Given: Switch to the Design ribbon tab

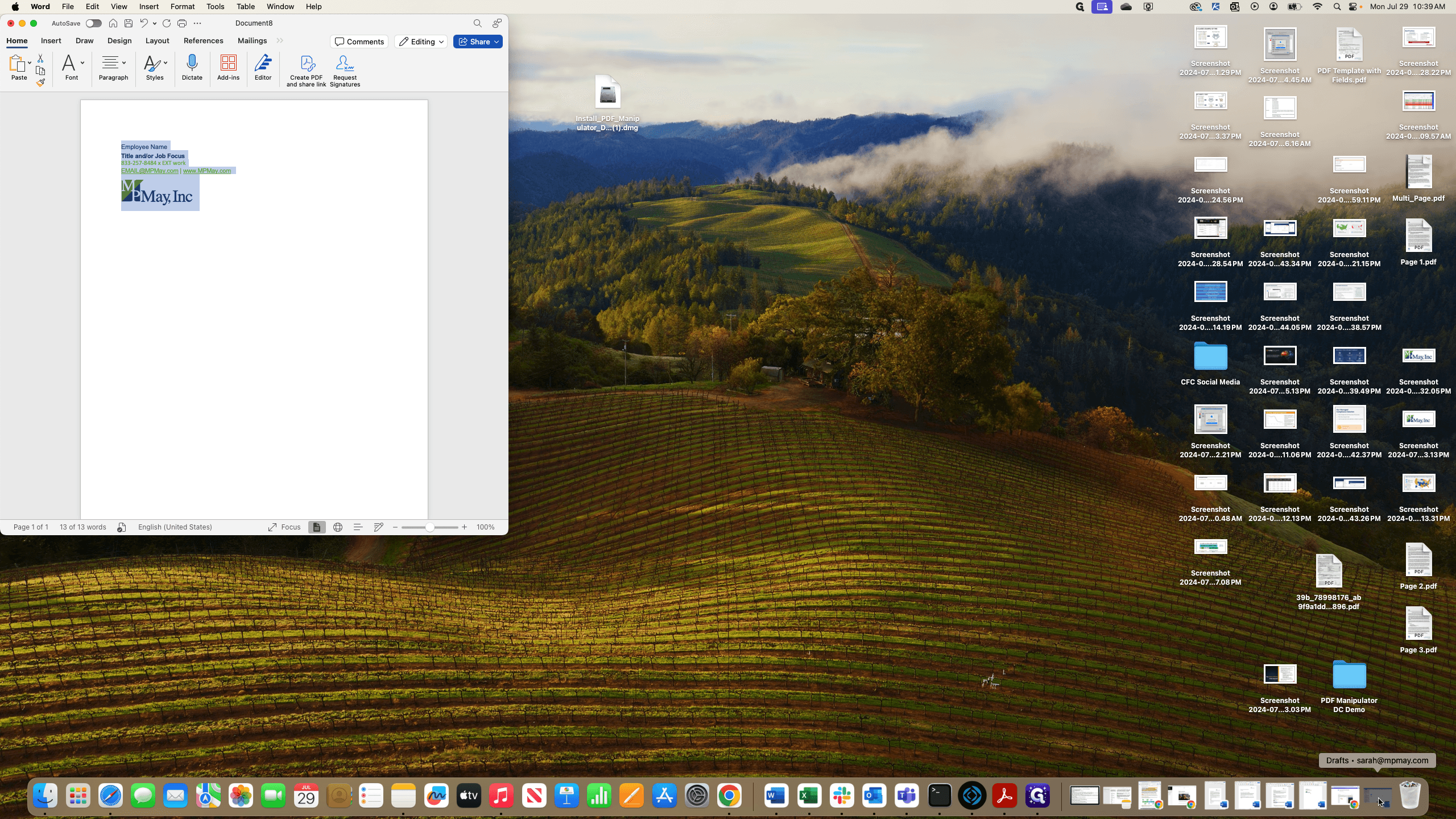Looking at the screenshot, I should click(119, 41).
